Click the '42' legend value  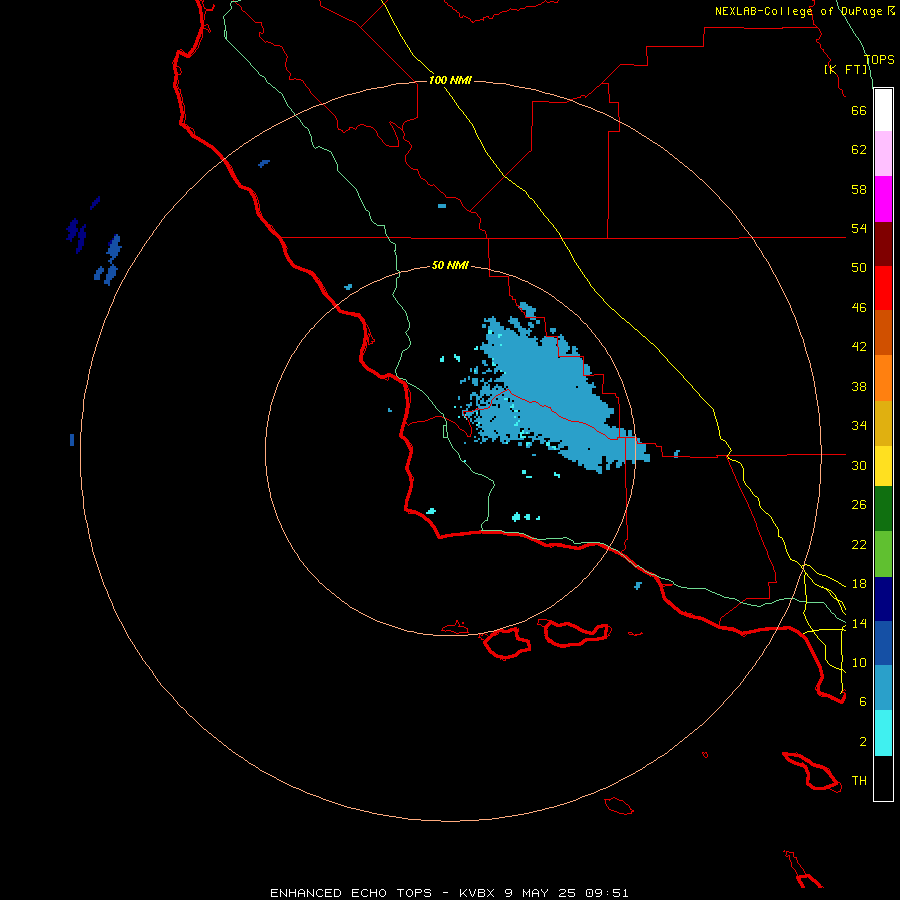(859, 347)
